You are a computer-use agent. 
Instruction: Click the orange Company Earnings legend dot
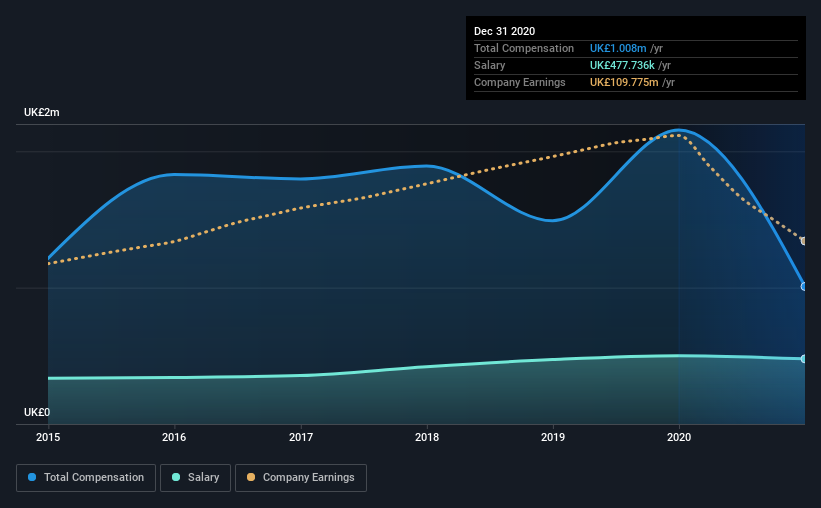251,477
